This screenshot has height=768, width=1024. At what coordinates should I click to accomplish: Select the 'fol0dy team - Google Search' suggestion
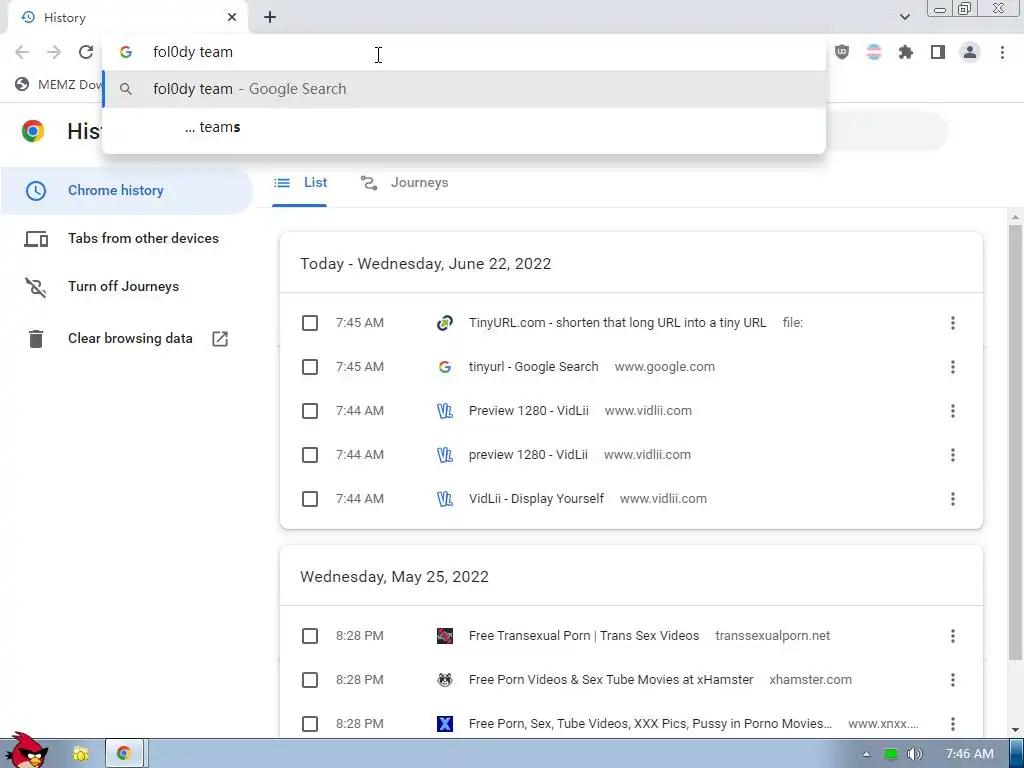tap(464, 89)
